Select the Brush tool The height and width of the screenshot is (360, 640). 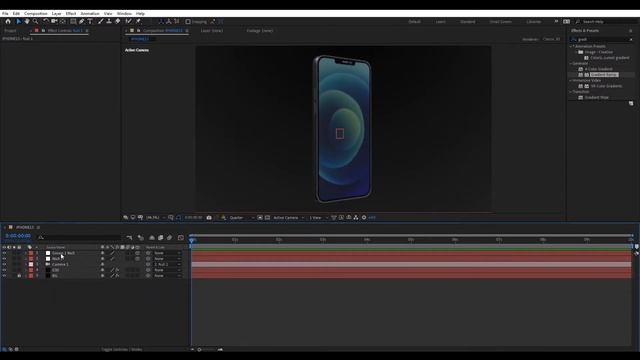pyautogui.click(x=100, y=21)
